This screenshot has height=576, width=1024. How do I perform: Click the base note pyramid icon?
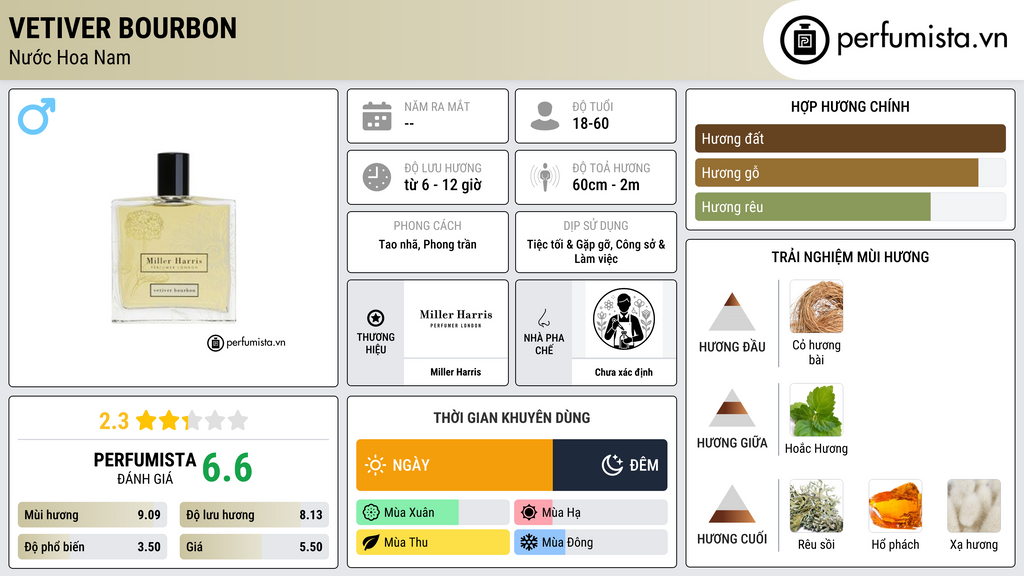click(x=732, y=504)
